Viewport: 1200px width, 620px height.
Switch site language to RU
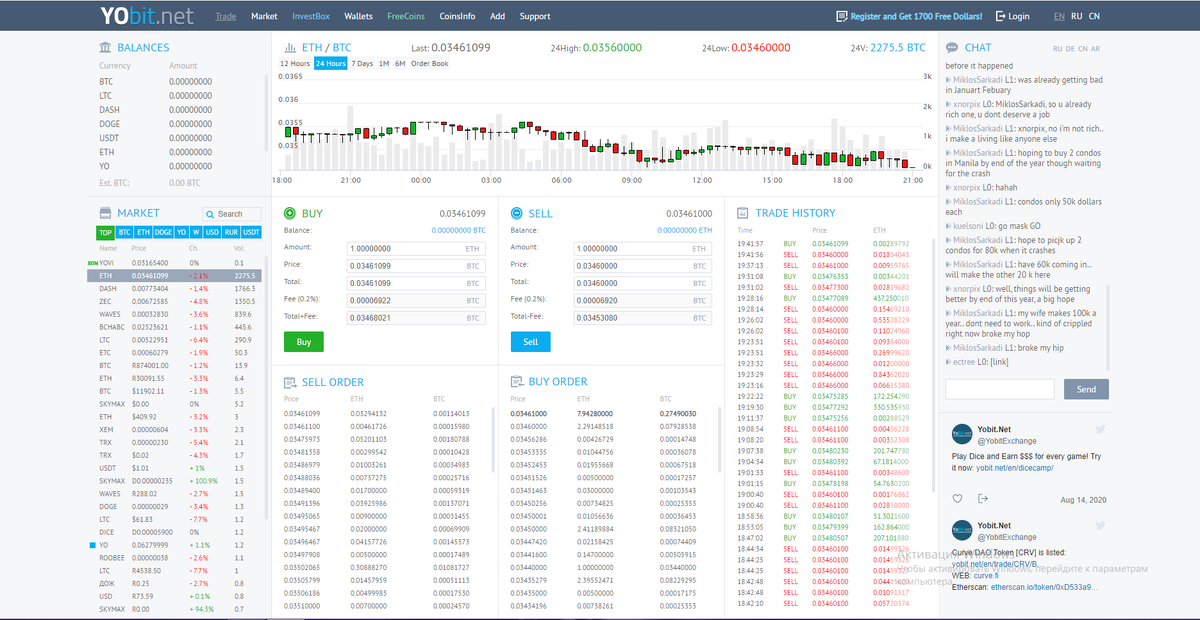pyautogui.click(x=1077, y=16)
